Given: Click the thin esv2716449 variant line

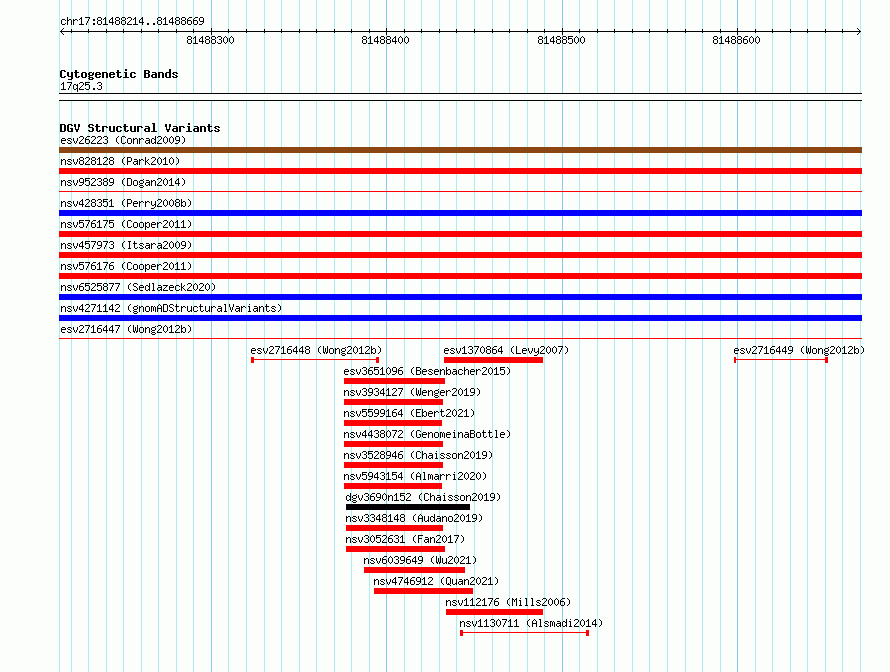Looking at the screenshot, I should coord(781,360).
